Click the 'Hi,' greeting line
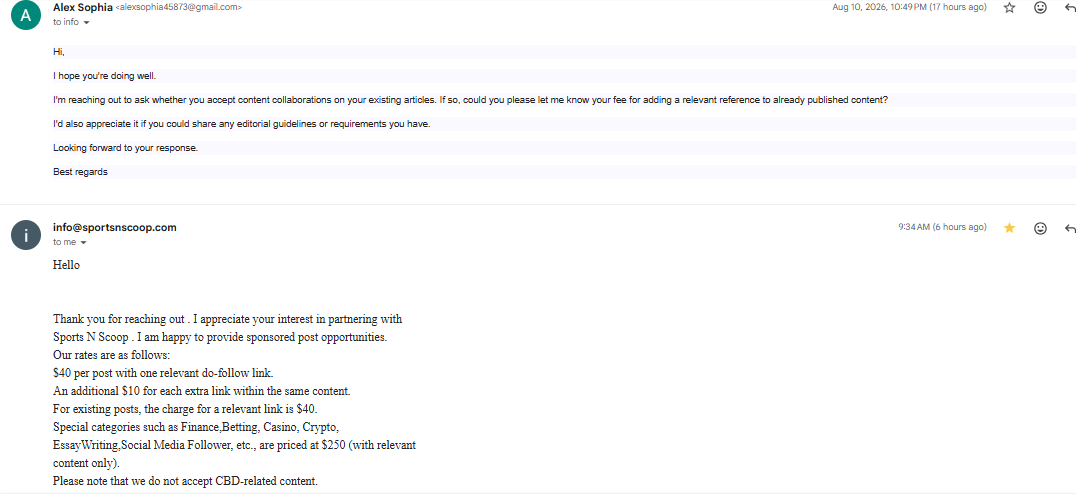Image resolution: width=1076 pixels, height=498 pixels. [59, 52]
